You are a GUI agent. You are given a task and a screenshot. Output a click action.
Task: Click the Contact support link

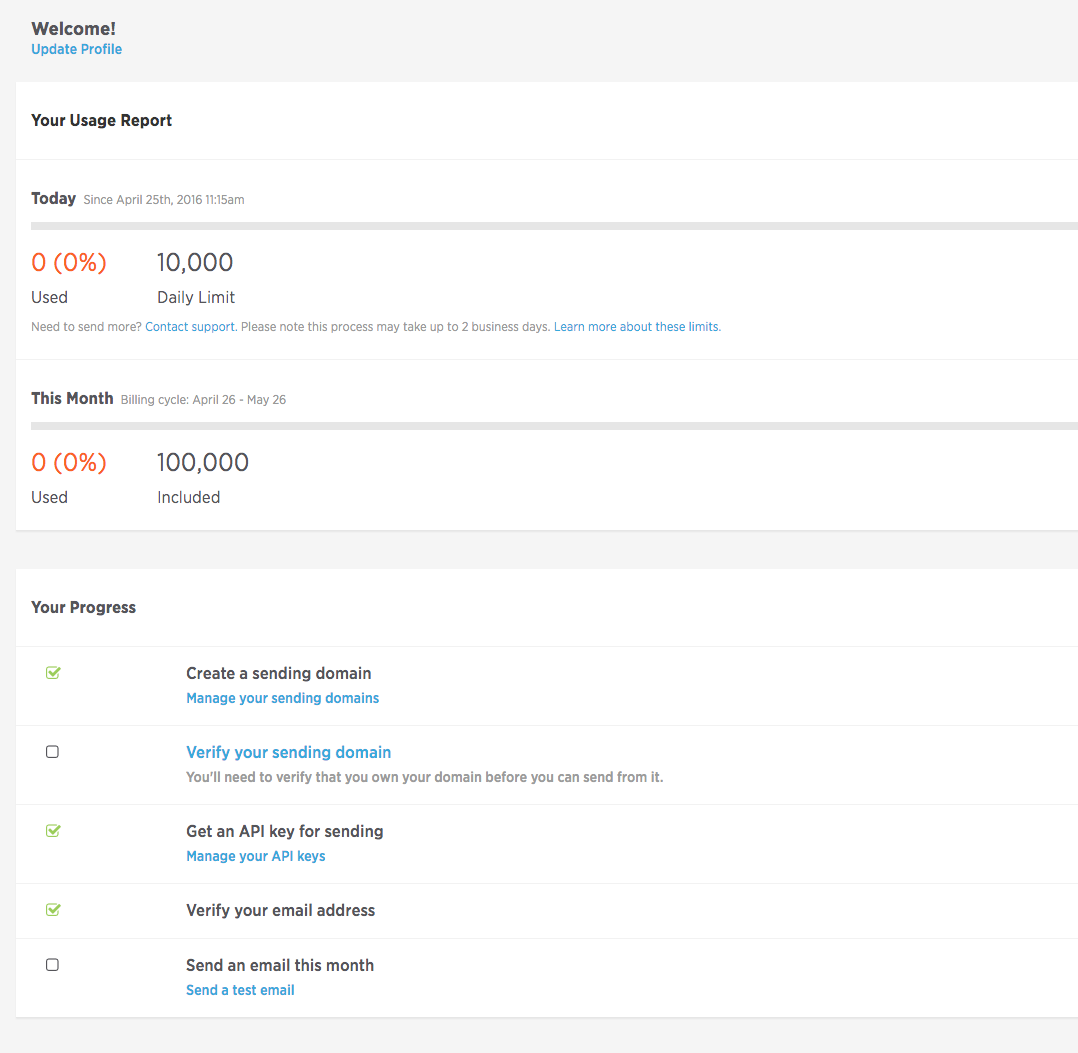(x=190, y=327)
